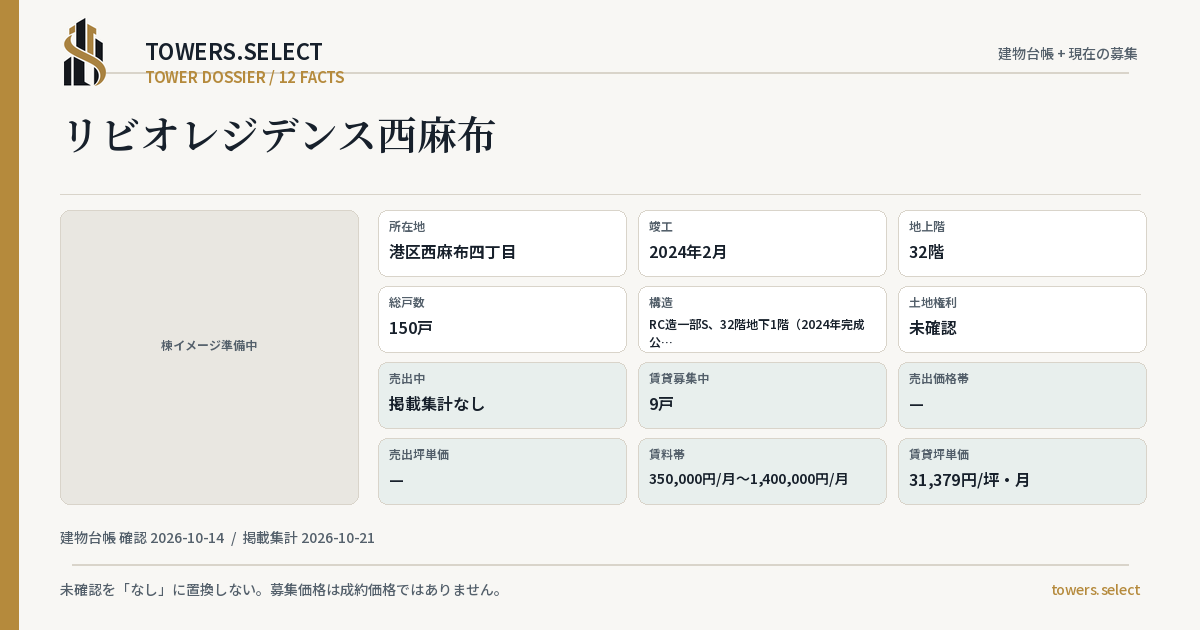1200x630 pixels.
Task: Open the 棟イメージ準備中 image placeholder
Action: [209, 357]
